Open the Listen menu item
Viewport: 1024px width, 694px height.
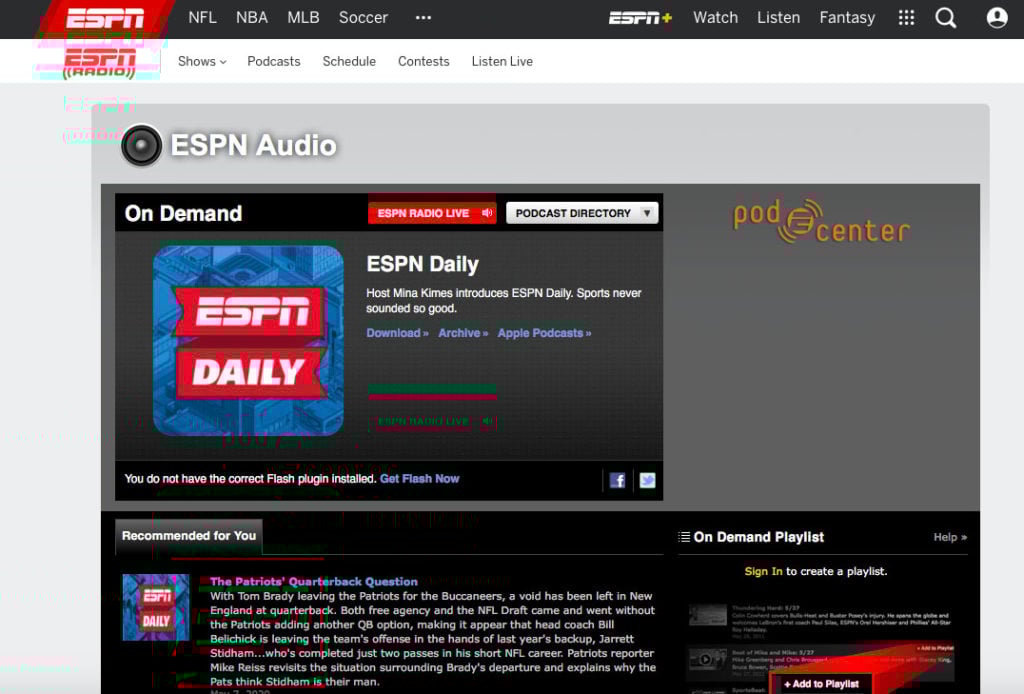(x=778, y=18)
